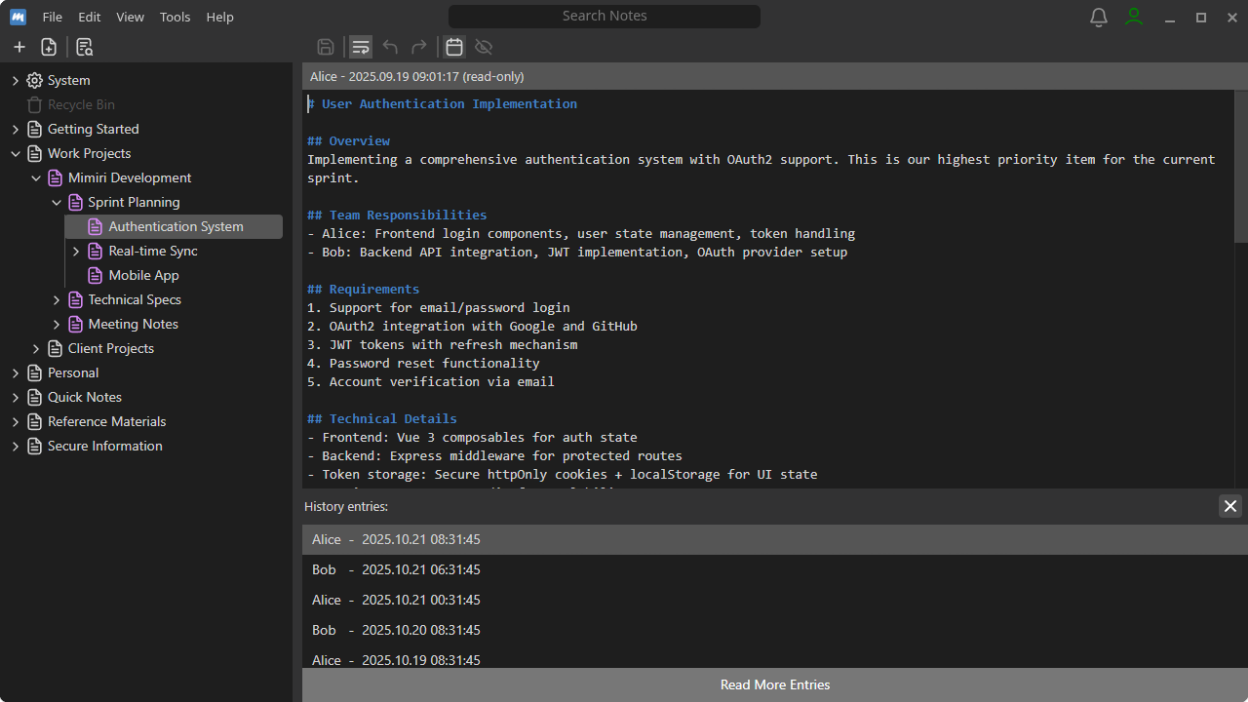Click the add child note page icon
Image resolution: width=1248 pixels, height=702 pixels.
coord(48,47)
